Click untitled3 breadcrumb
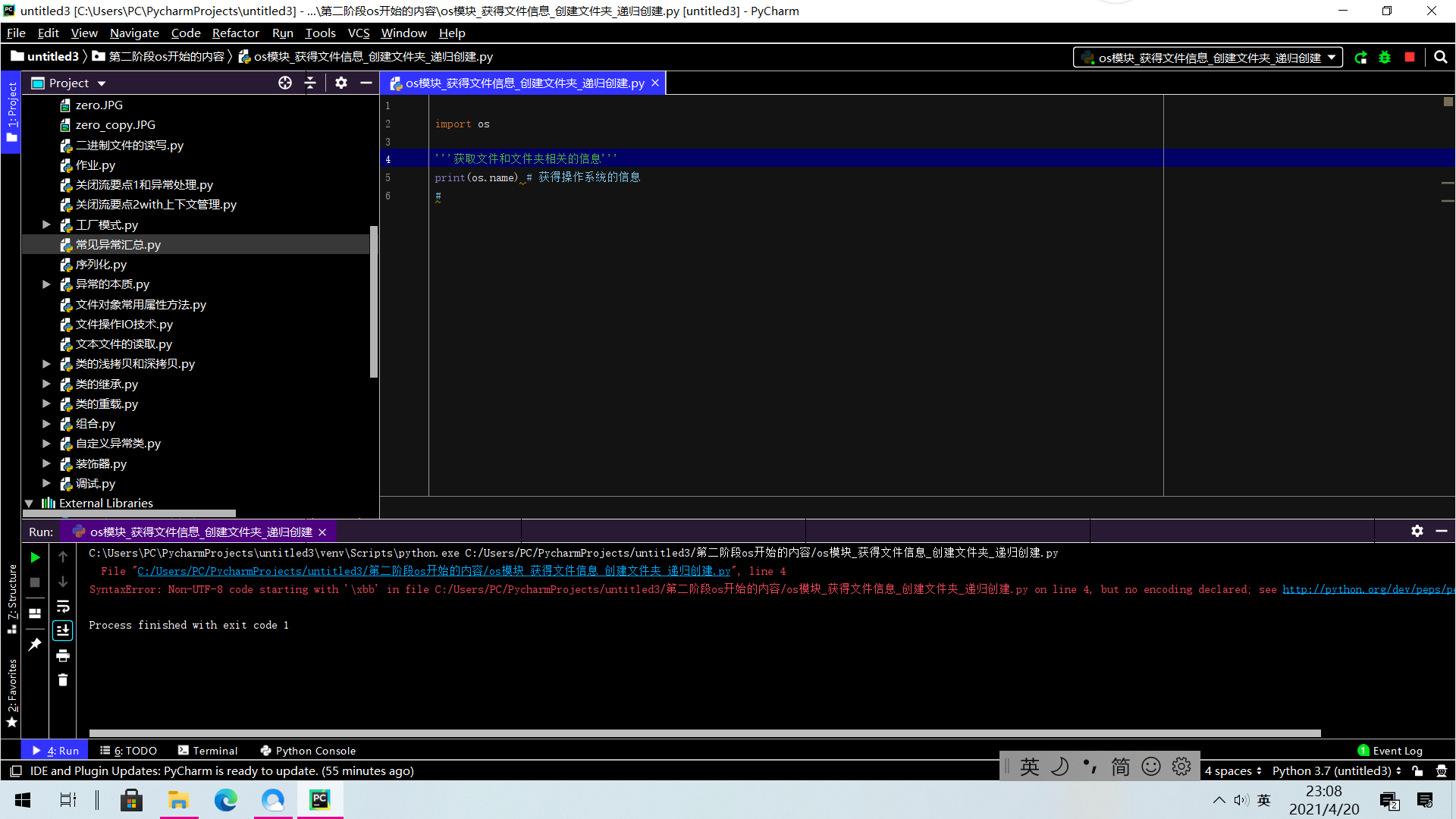Screen dimensions: 1456x819 [45, 57]
